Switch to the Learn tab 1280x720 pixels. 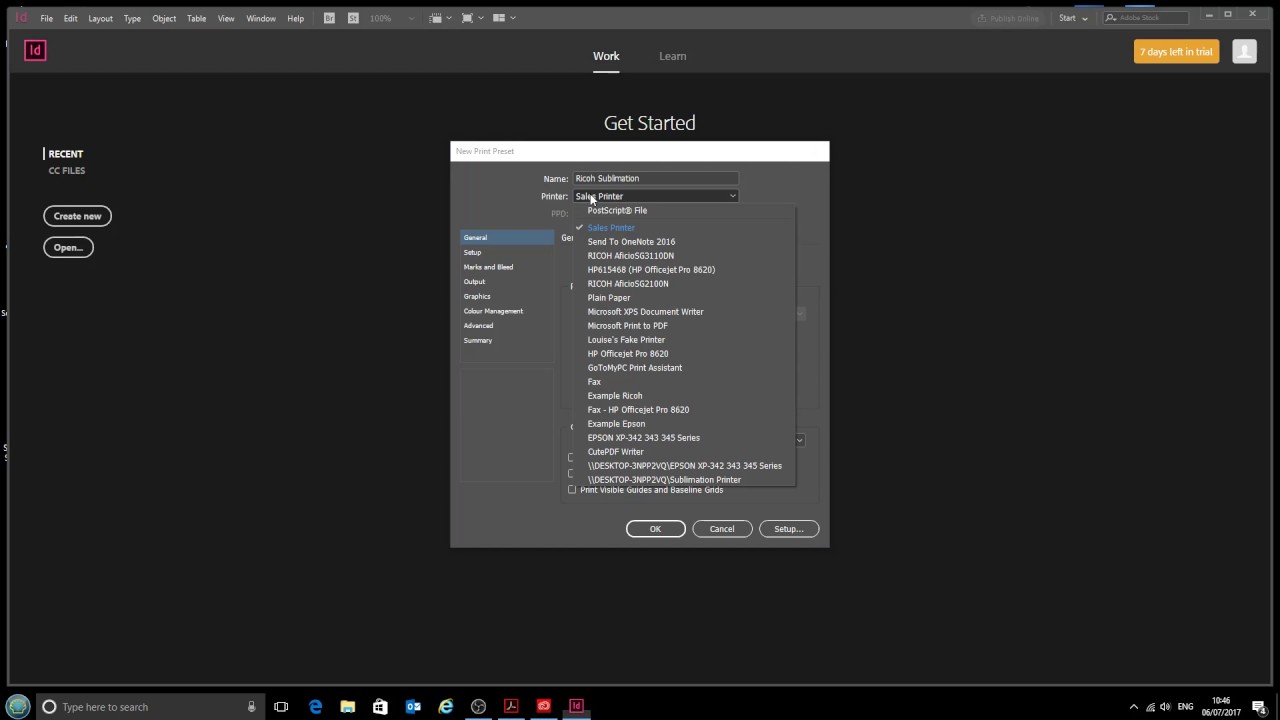tap(673, 56)
